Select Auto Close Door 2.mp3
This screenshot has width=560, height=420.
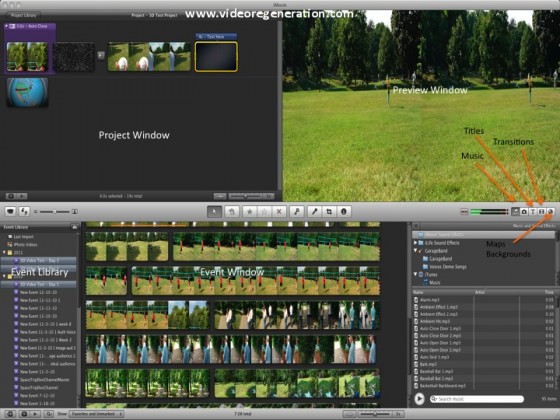click(x=483, y=336)
